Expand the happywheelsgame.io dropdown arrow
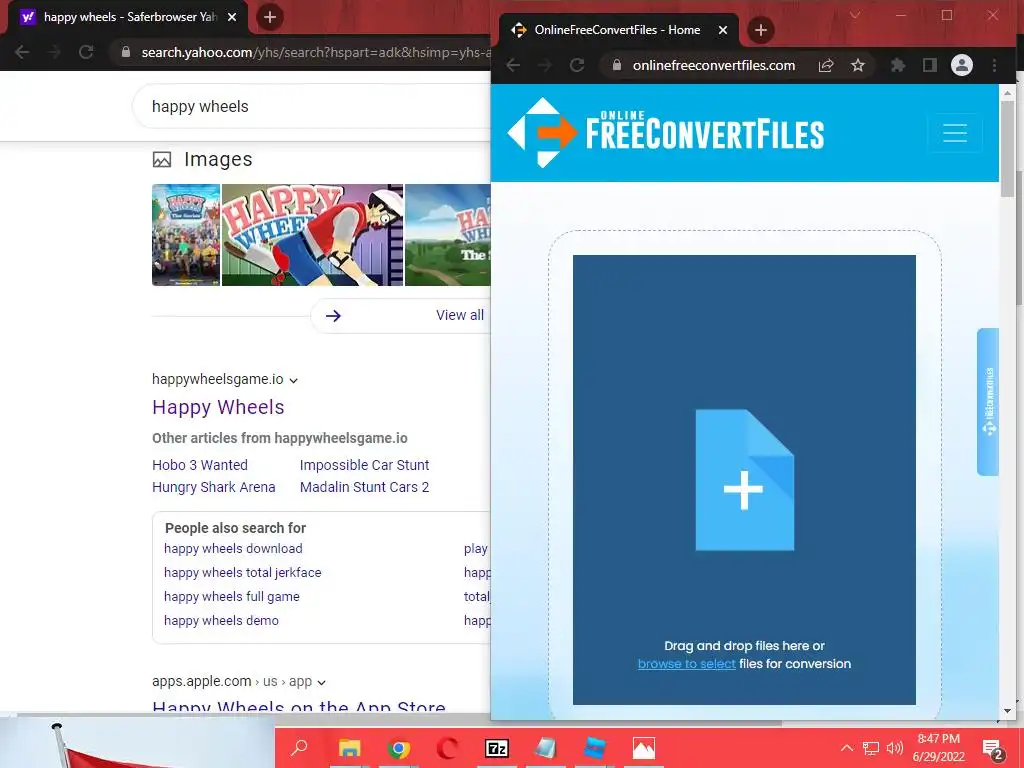 click(x=293, y=380)
